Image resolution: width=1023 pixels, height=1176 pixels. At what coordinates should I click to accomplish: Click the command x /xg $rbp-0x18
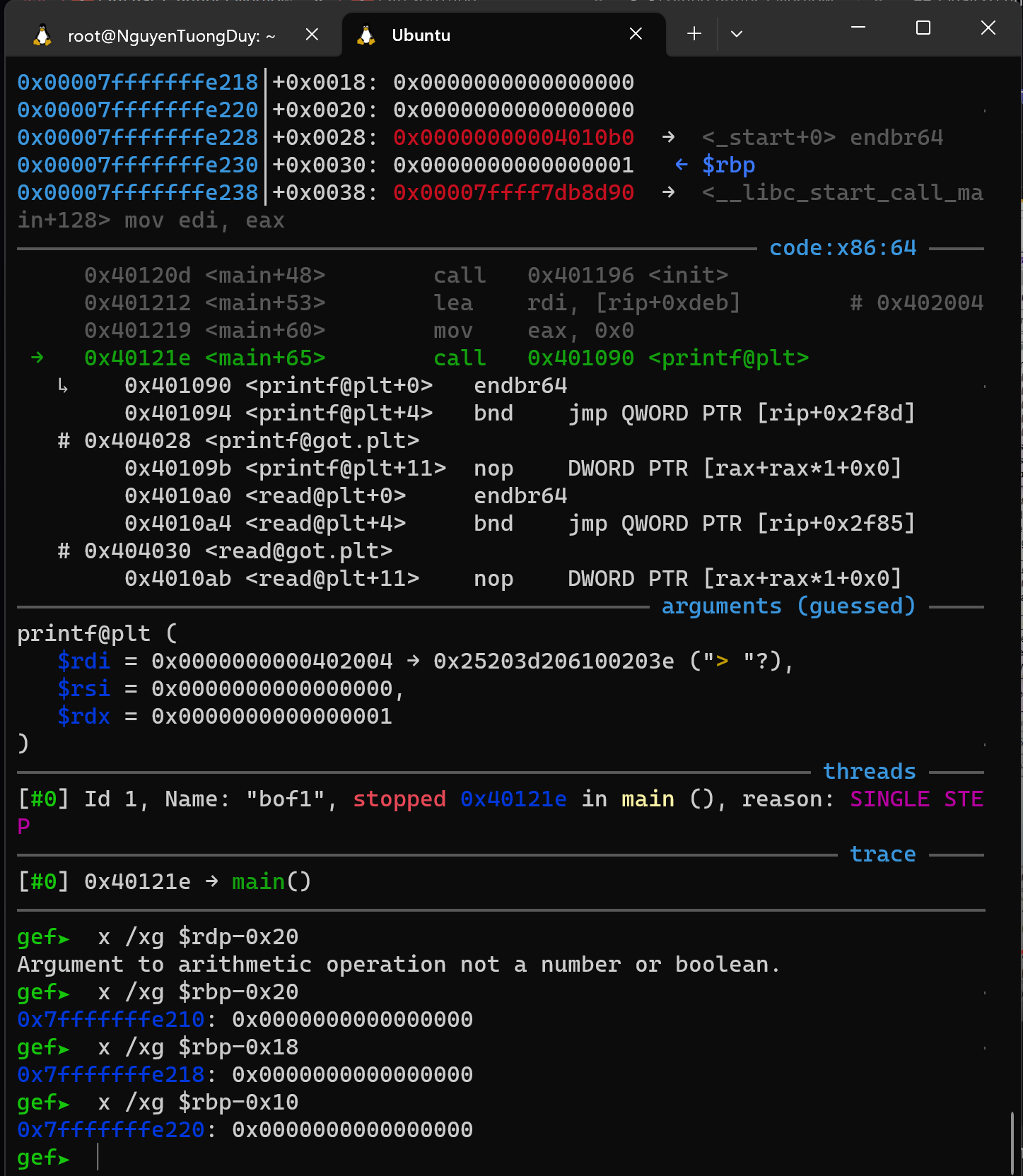pyautogui.click(x=198, y=1047)
